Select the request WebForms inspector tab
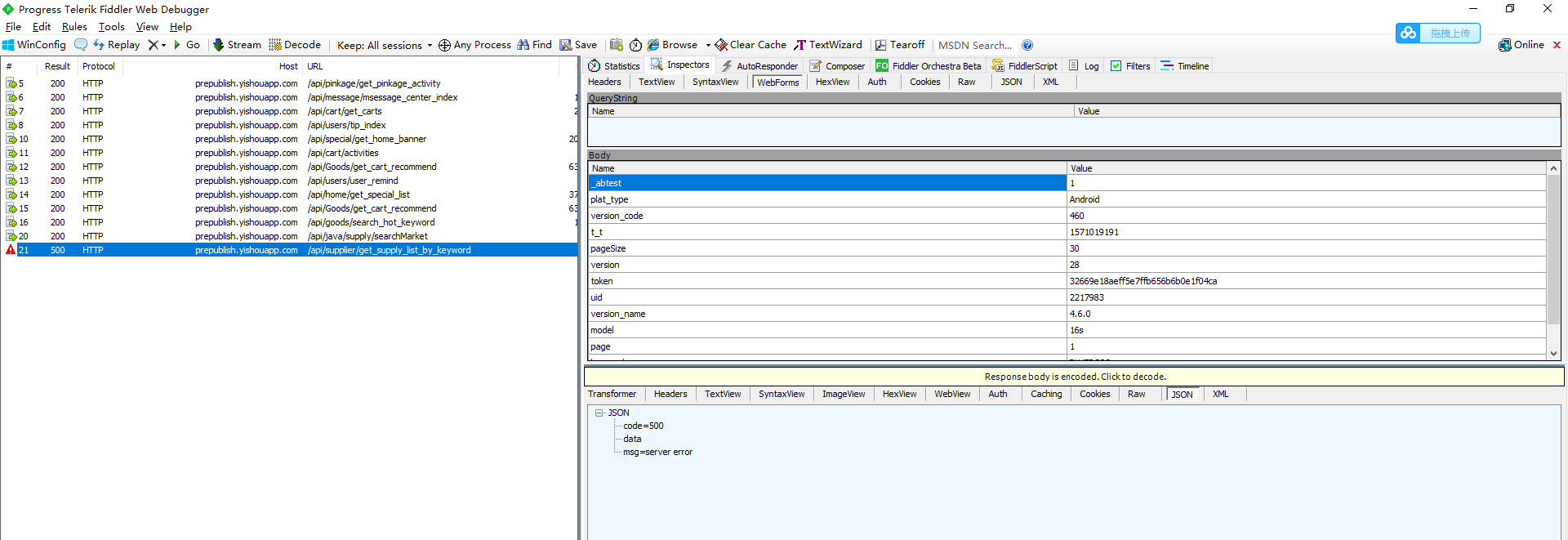Screen dimensions: 1568x540 pyautogui.click(x=778, y=82)
